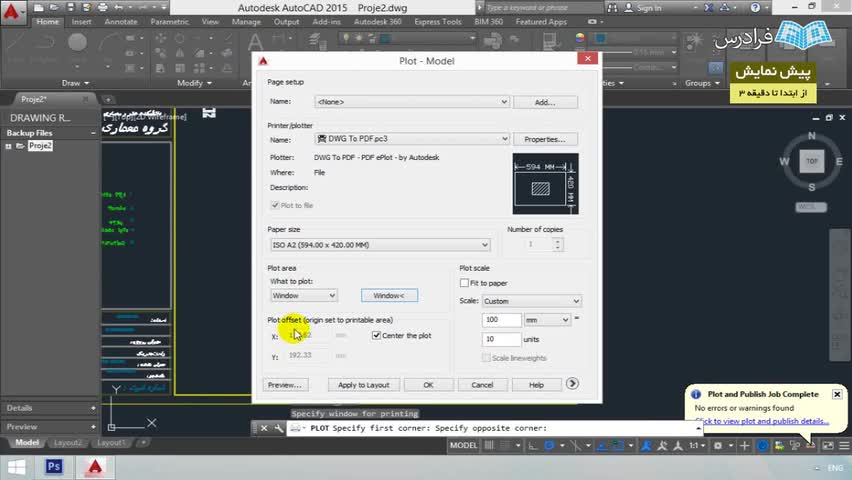Click the units field showing 10
This screenshot has height=480, width=852.
coord(501,339)
